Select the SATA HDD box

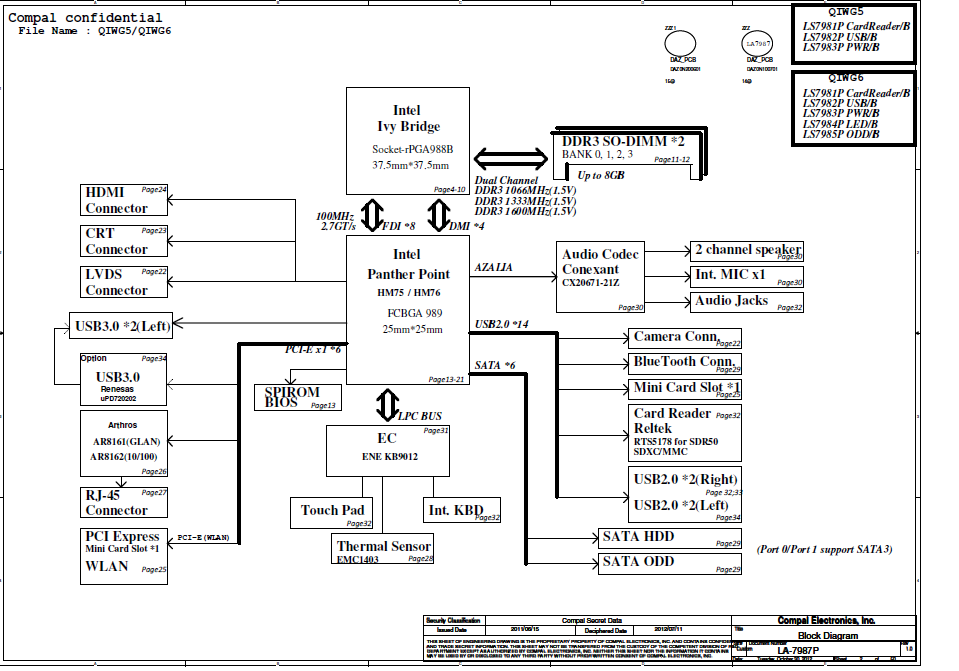click(669, 538)
